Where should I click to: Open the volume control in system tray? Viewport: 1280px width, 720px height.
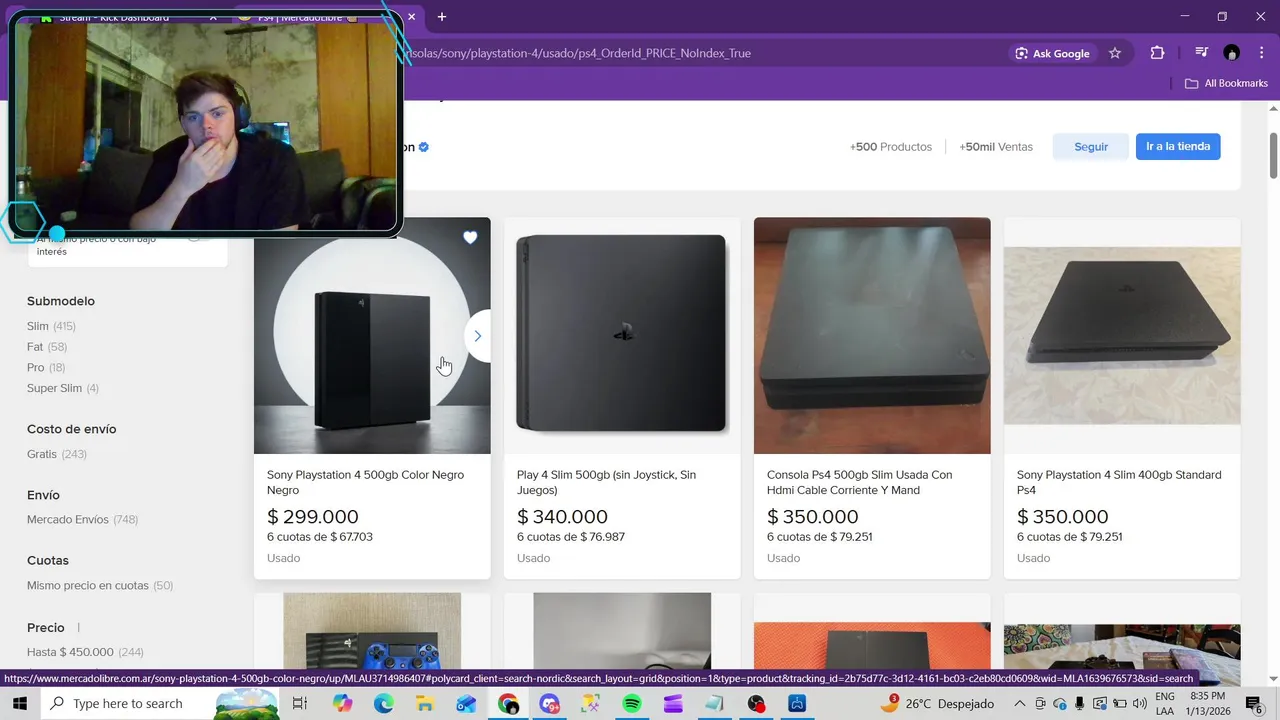(1139, 704)
